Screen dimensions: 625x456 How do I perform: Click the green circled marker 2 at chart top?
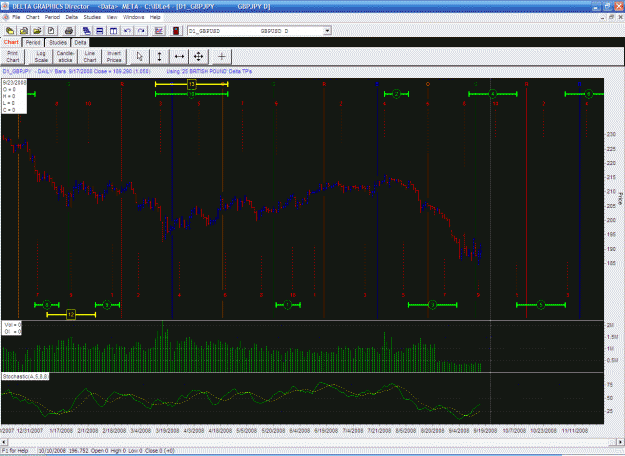(x=396, y=94)
